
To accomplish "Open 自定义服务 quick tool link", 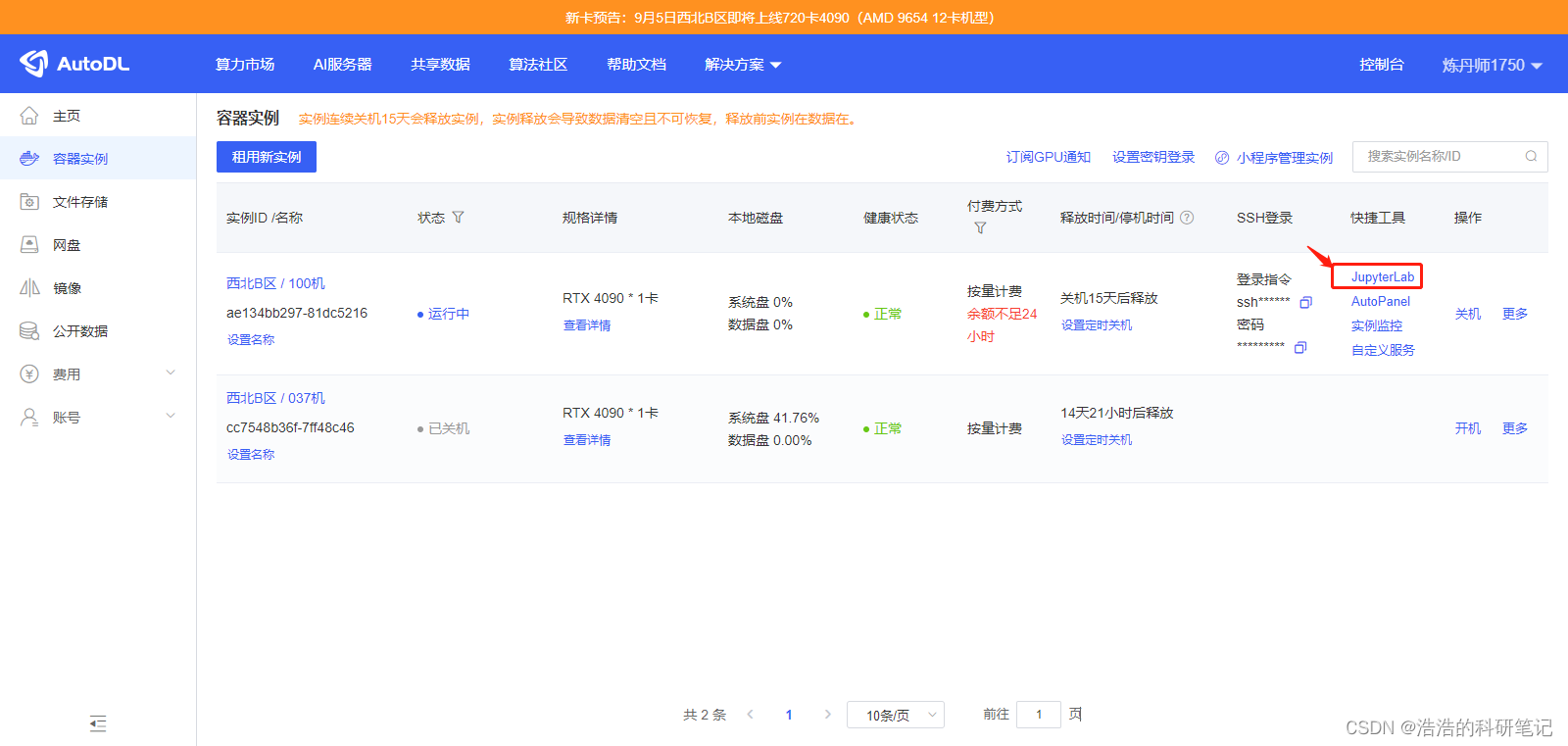I will pyautogui.click(x=1383, y=350).
